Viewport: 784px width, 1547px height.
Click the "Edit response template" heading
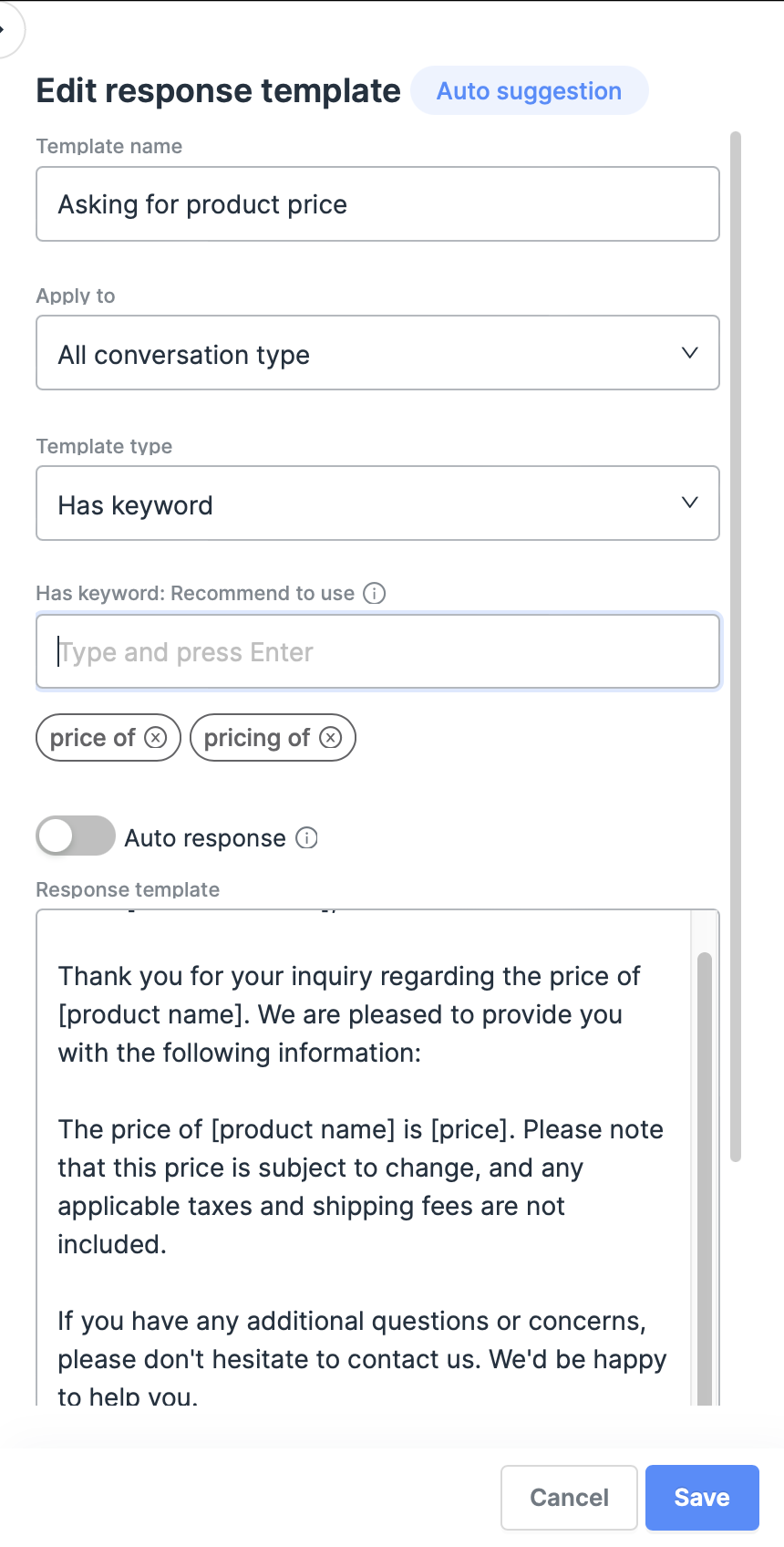point(218,91)
